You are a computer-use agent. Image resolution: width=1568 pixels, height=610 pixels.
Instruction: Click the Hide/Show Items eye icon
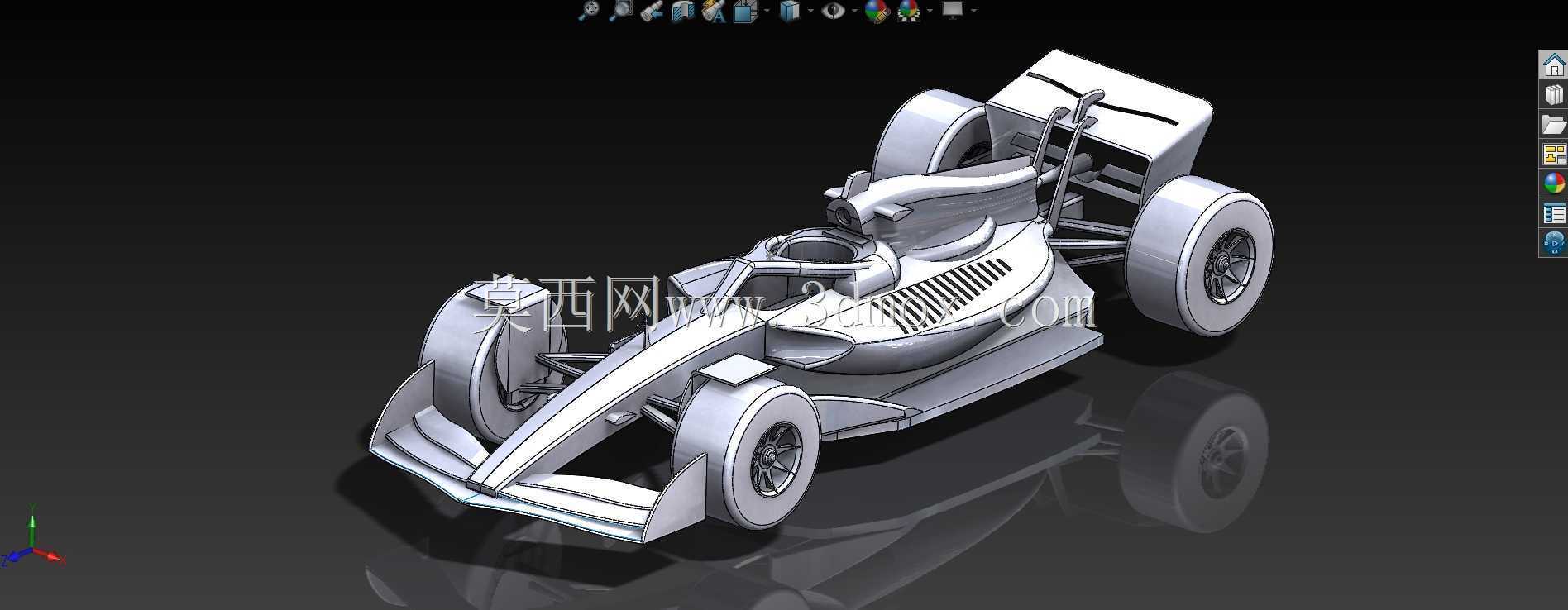coord(834,11)
